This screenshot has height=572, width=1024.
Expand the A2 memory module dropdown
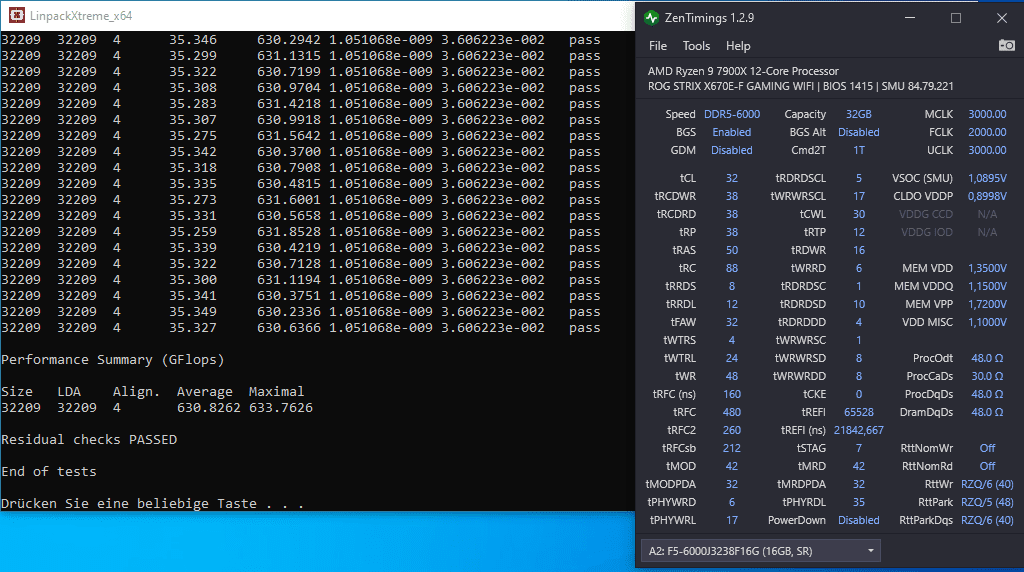[x=871, y=551]
